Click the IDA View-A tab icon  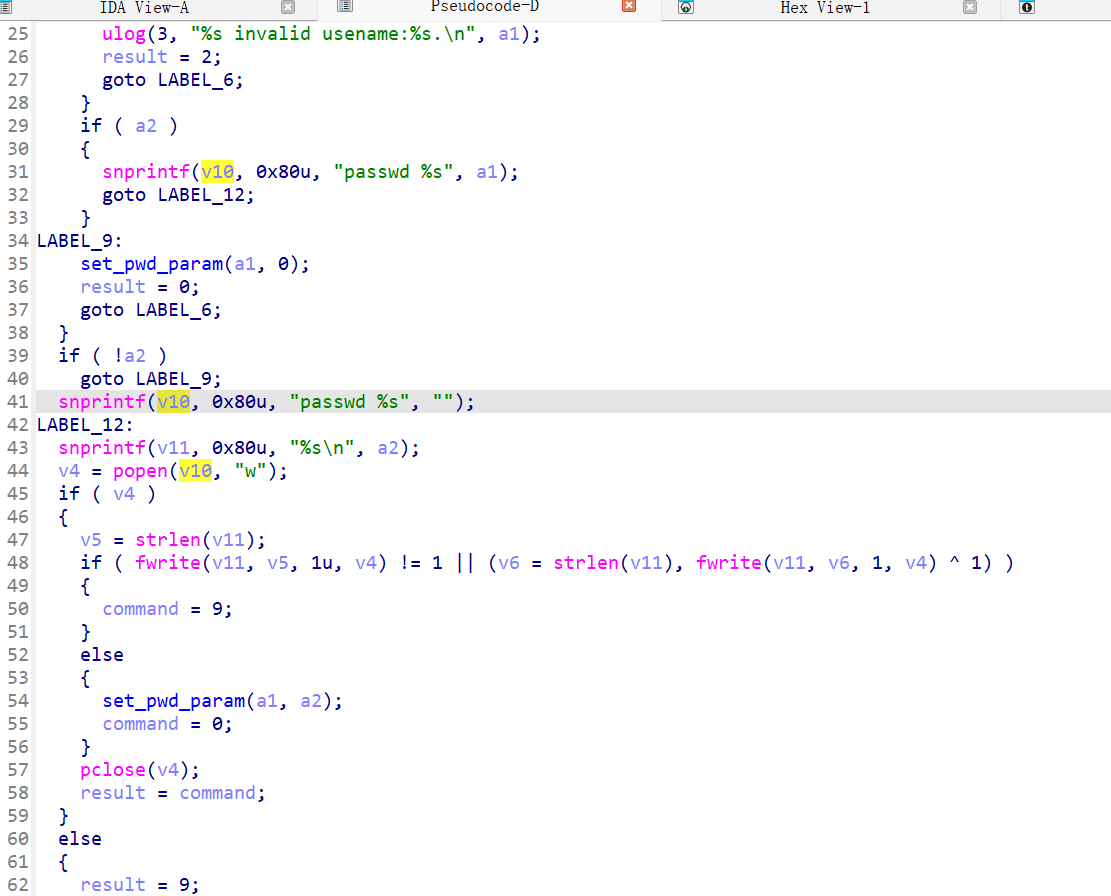click(5, 7)
